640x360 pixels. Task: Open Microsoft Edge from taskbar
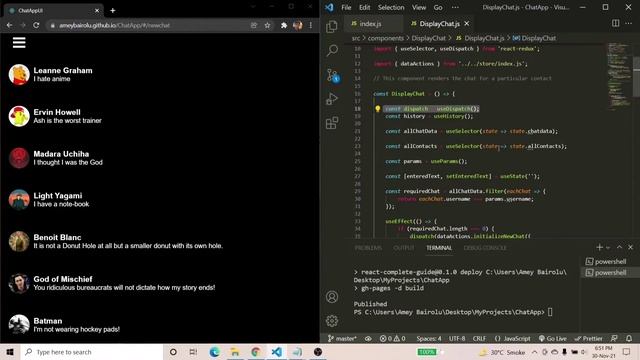point(214,352)
